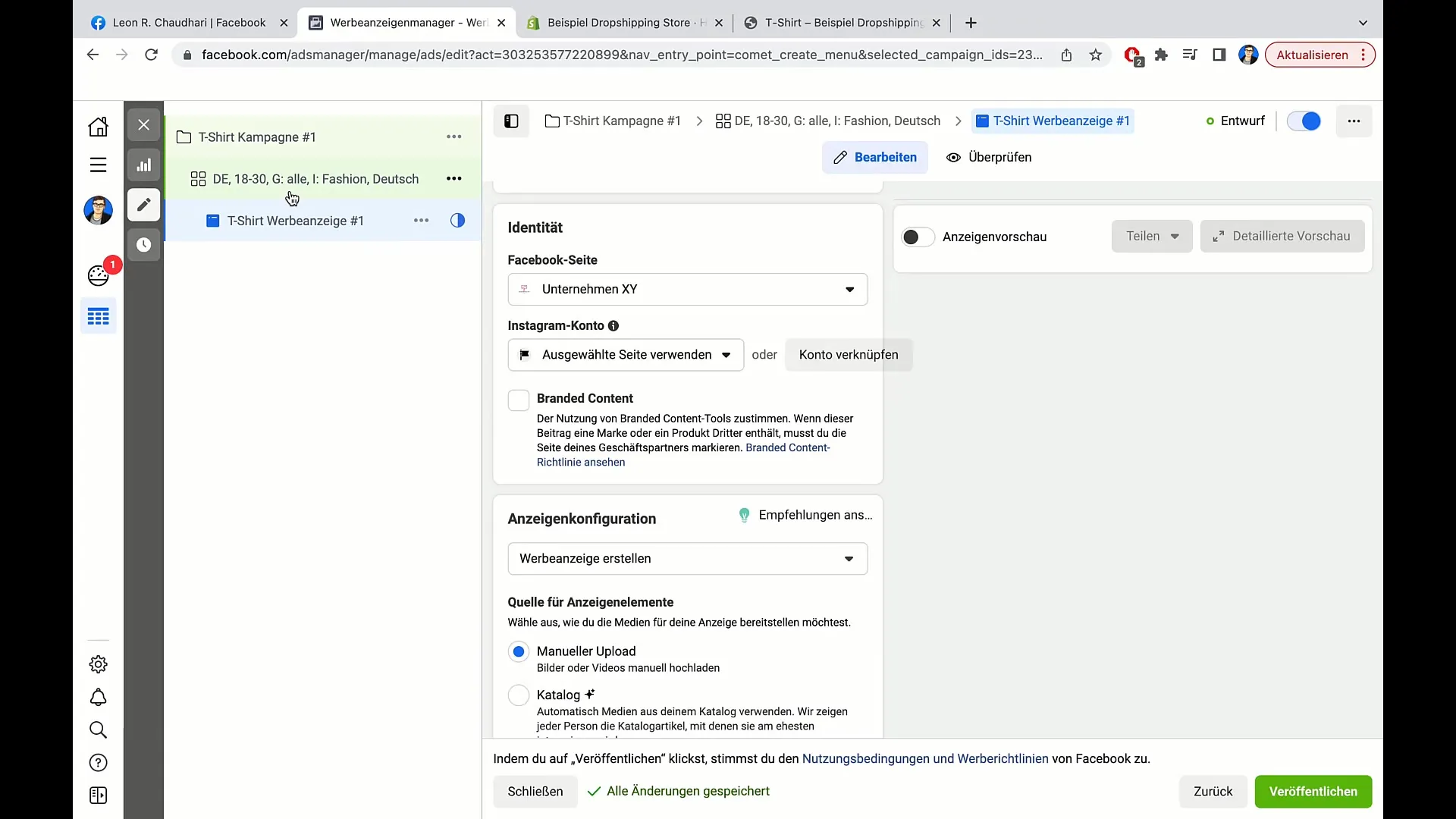The image size is (1456, 819).
Task: Click the Schließen button
Action: [535, 792]
